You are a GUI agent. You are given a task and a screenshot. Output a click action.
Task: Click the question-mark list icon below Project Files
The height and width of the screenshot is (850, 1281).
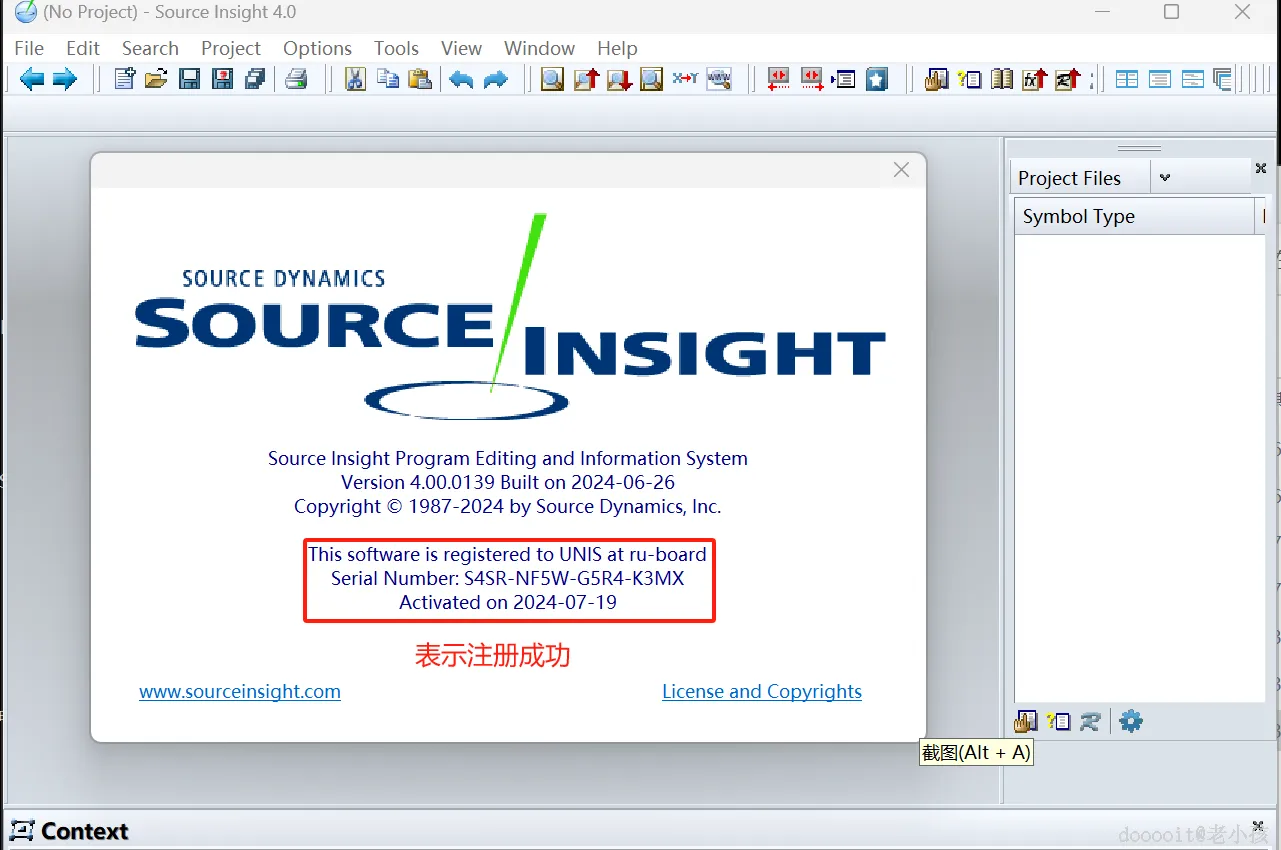pyautogui.click(x=1058, y=721)
